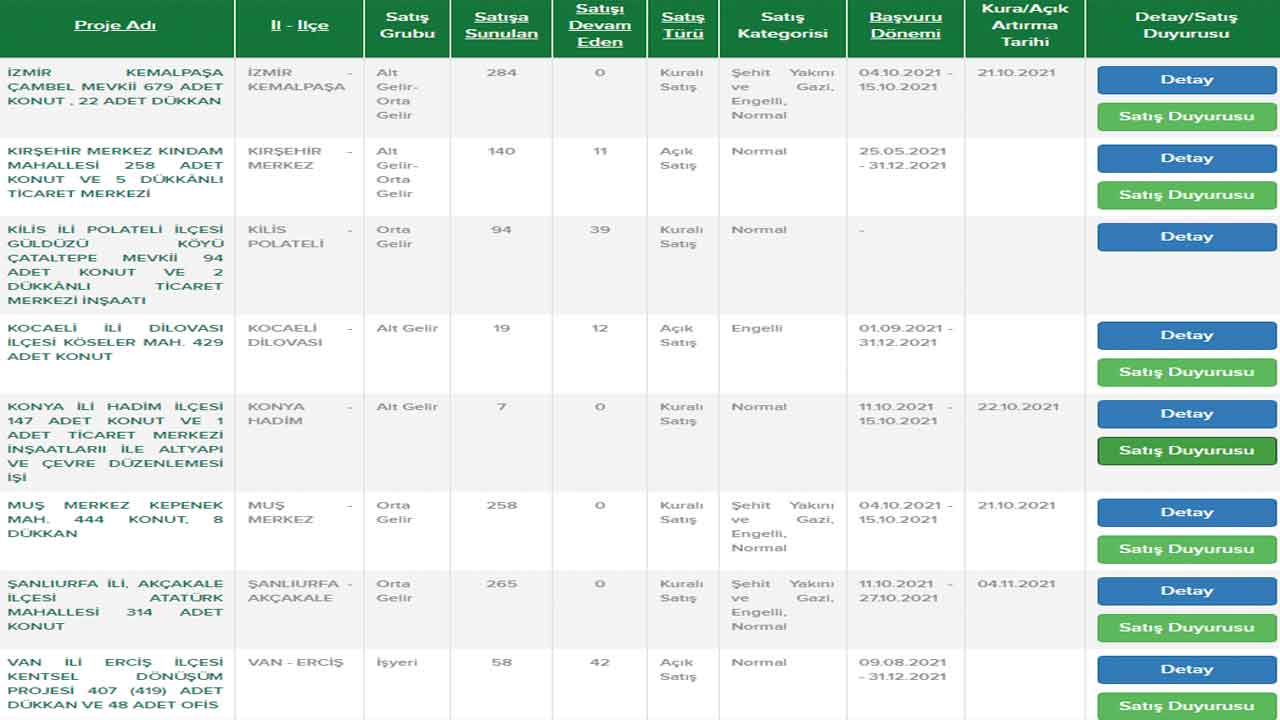Open Satış Duyurusu for Kocaeli Dilovası project
The height and width of the screenshot is (720, 1280).
1187,372
